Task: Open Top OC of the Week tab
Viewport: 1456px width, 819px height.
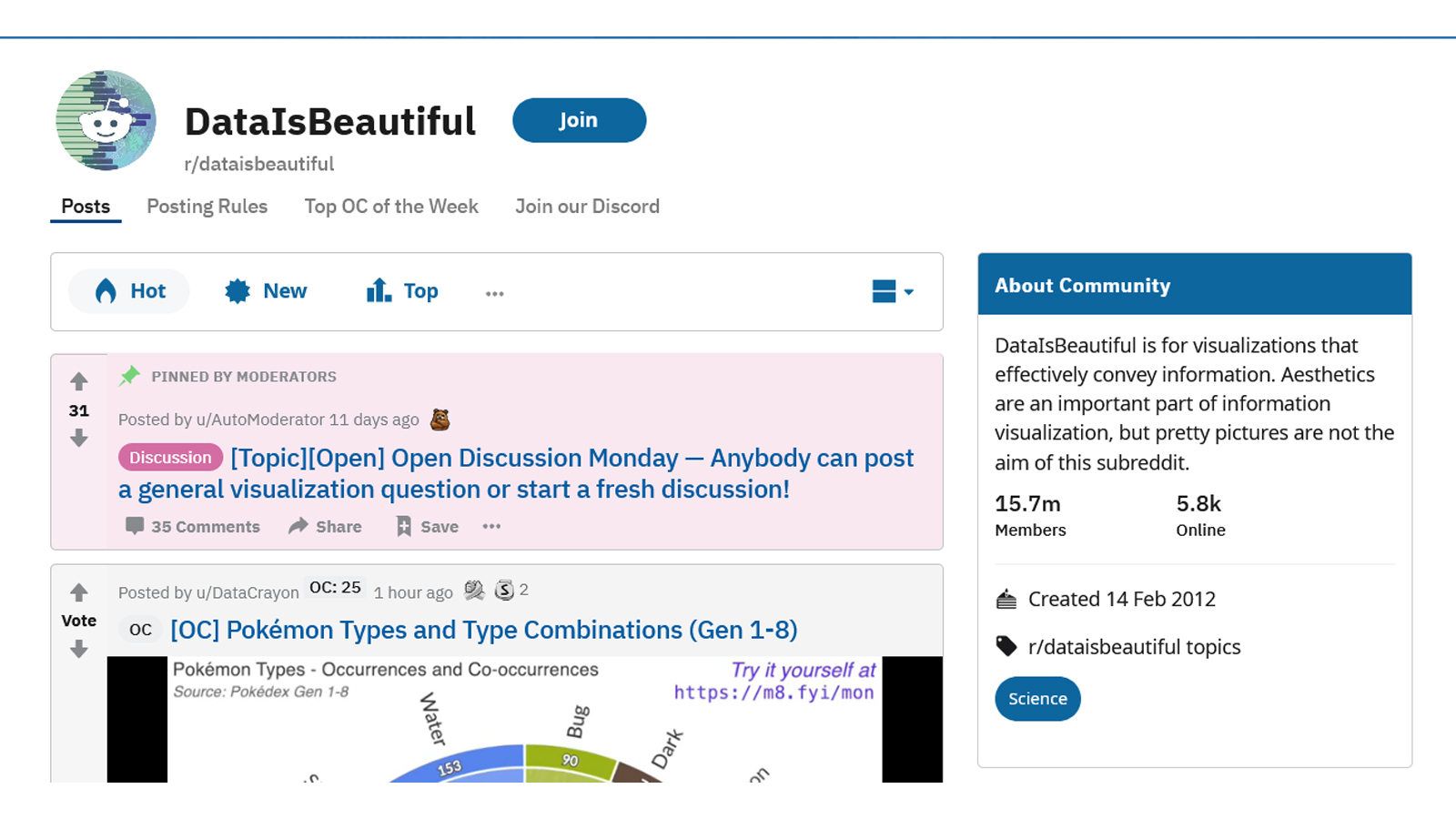Action: pos(391,207)
